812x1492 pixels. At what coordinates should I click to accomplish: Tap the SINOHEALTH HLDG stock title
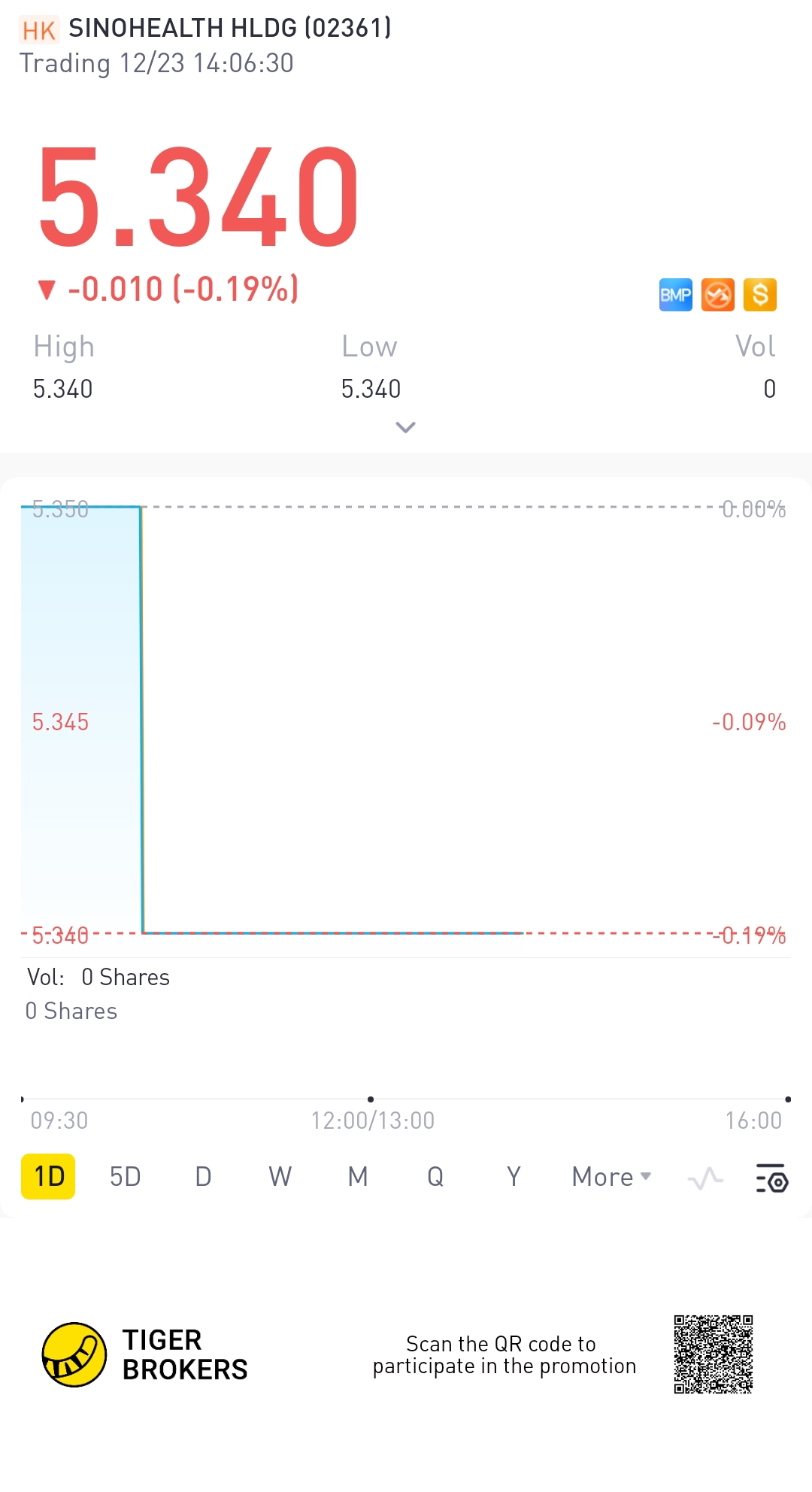[x=229, y=29]
